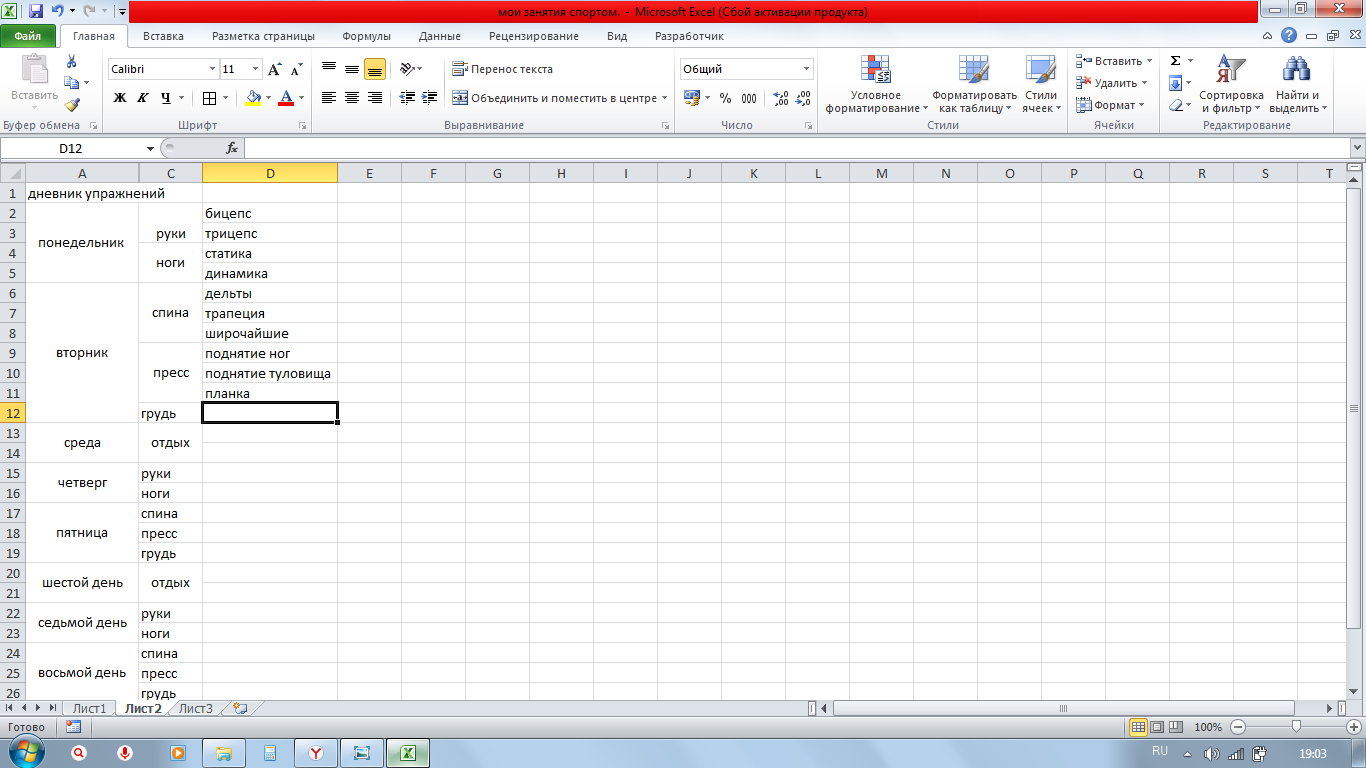Switch to the Формулы ribbon tab
Screen dimensions: 1366x768
pyautogui.click(x=366, y=36)
